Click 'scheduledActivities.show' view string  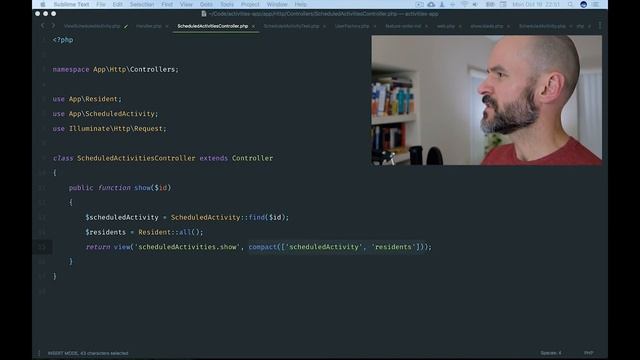point(187,247)
